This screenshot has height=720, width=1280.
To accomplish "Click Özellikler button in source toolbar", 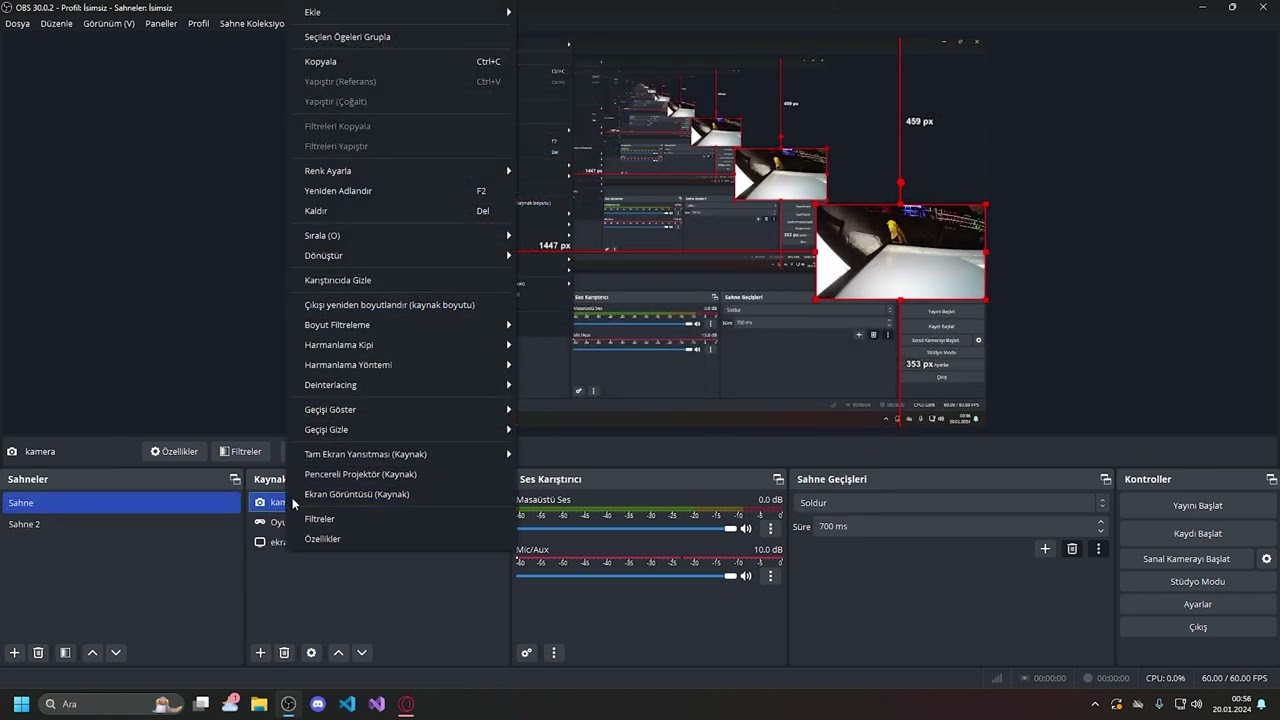I will (174, 452).
